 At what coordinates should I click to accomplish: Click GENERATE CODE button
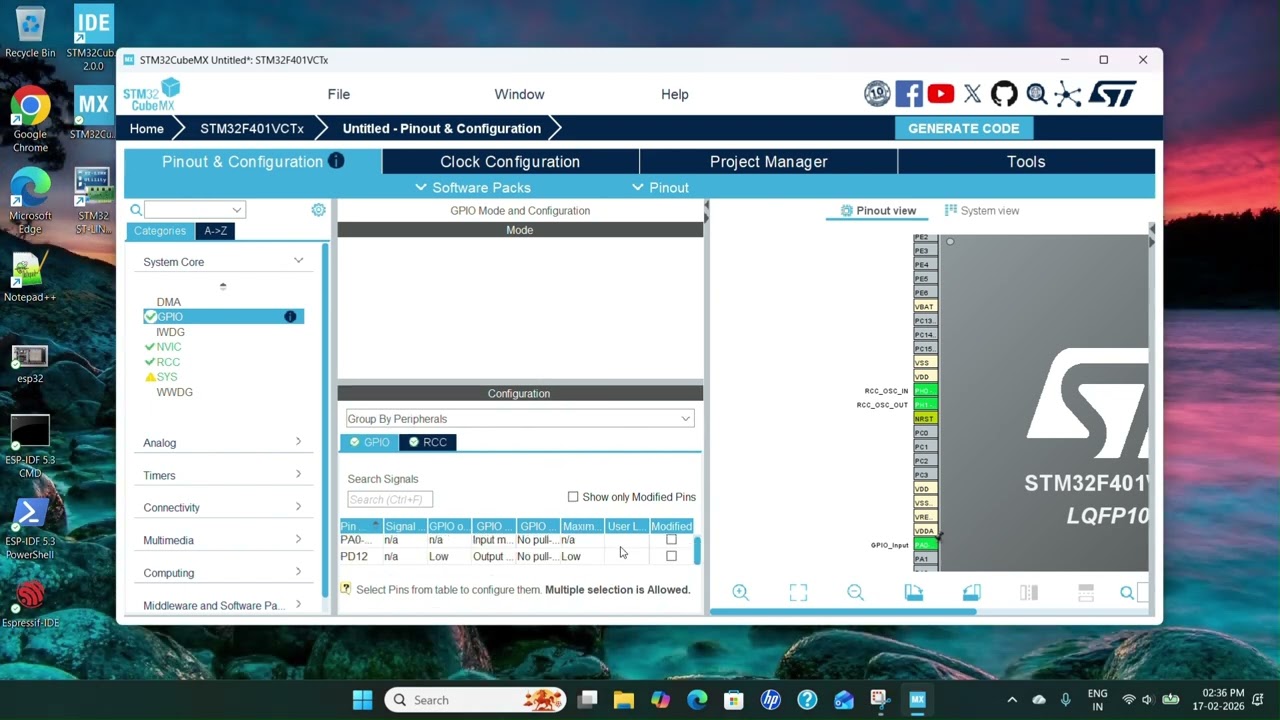pyautogui.click(x=964, y=128)
